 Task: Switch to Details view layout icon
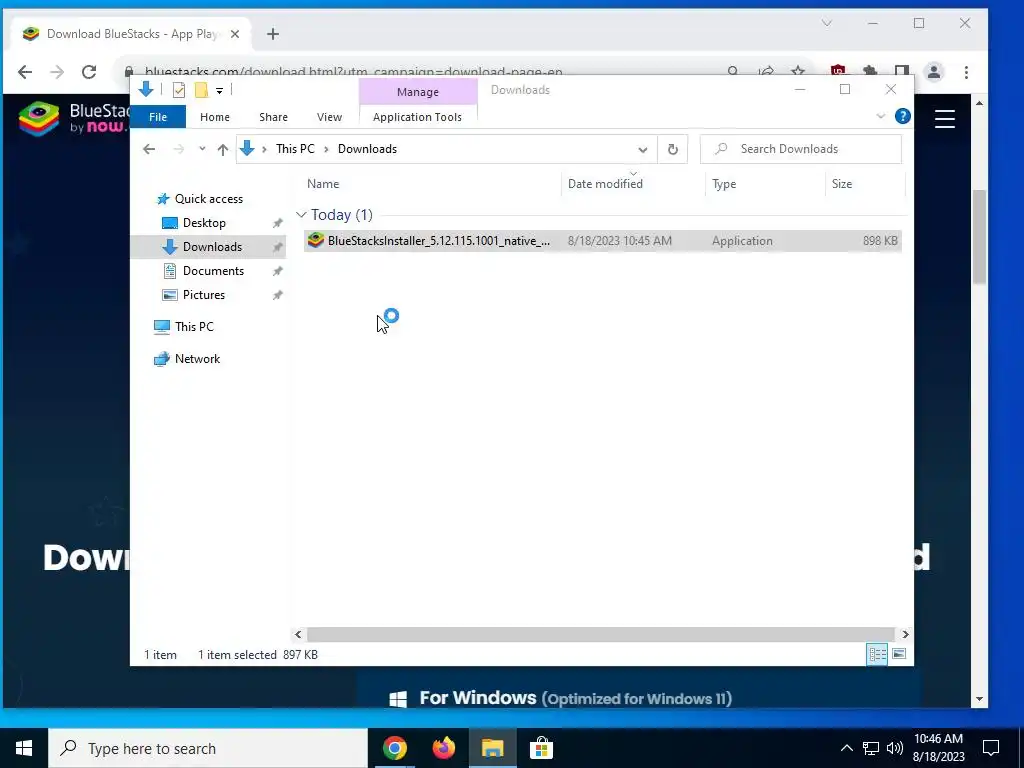[x=877, y=654]
